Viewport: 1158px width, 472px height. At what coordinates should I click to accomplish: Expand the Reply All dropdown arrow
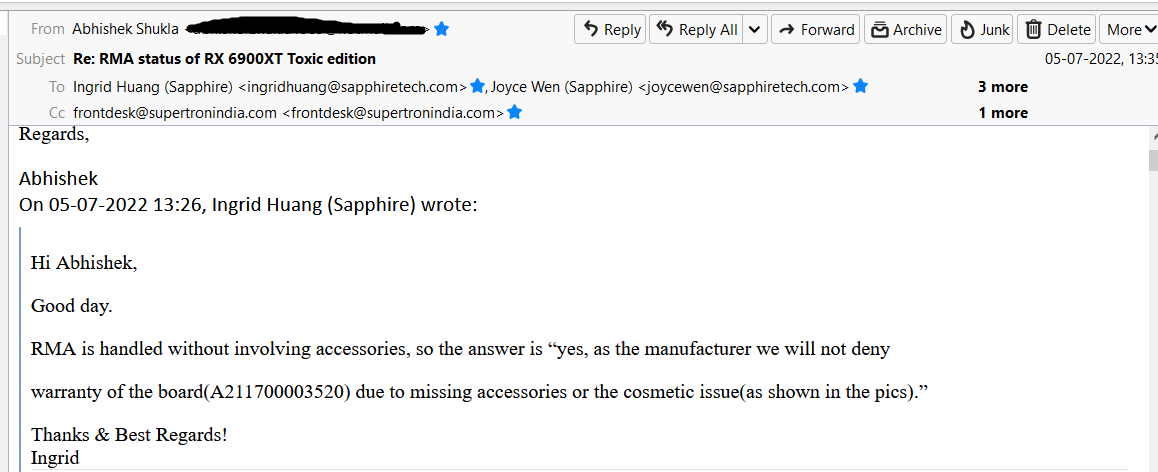point(755,30)
